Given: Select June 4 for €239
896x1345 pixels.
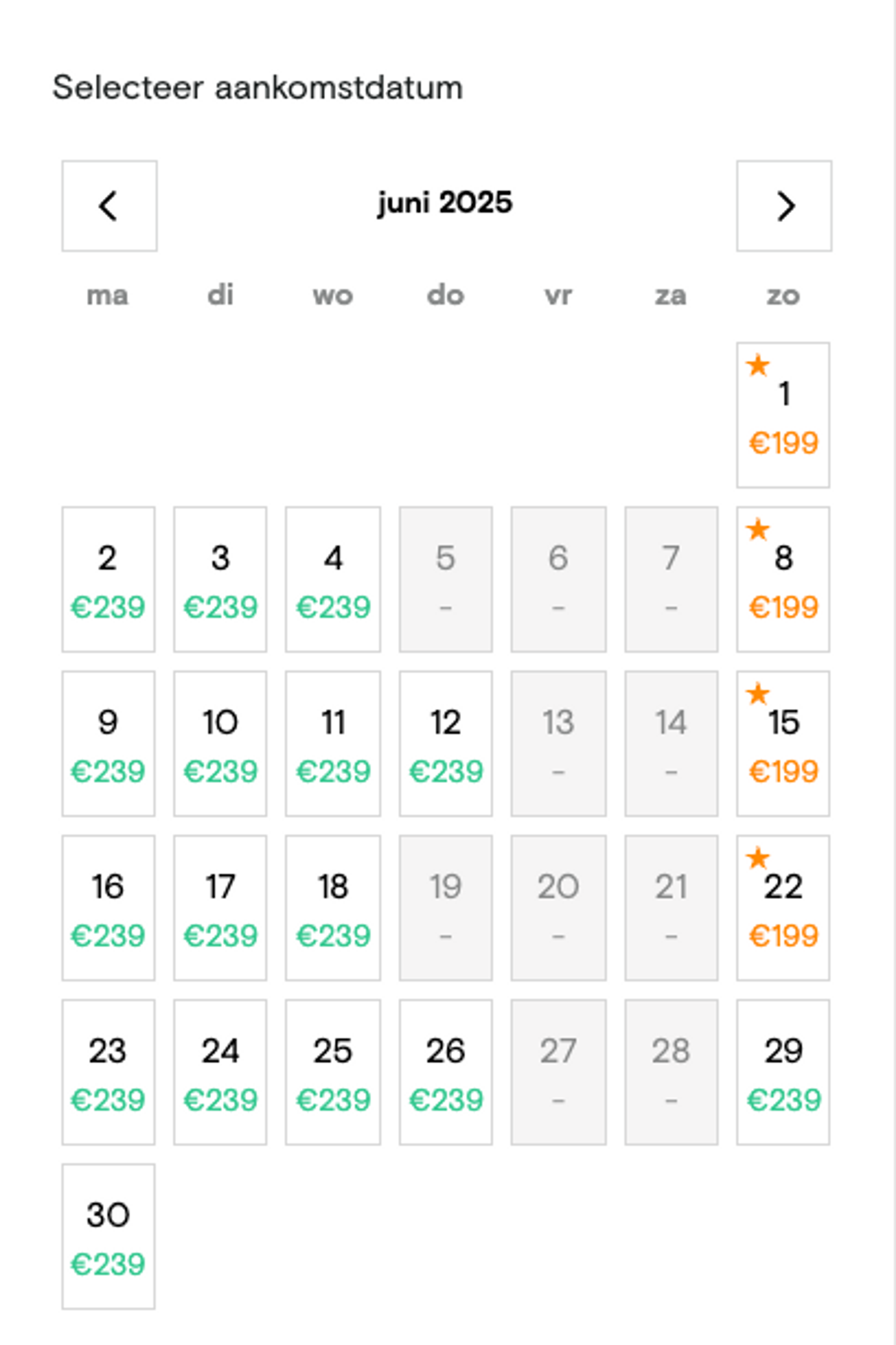Looking at the screenshot, I should 333,579.
